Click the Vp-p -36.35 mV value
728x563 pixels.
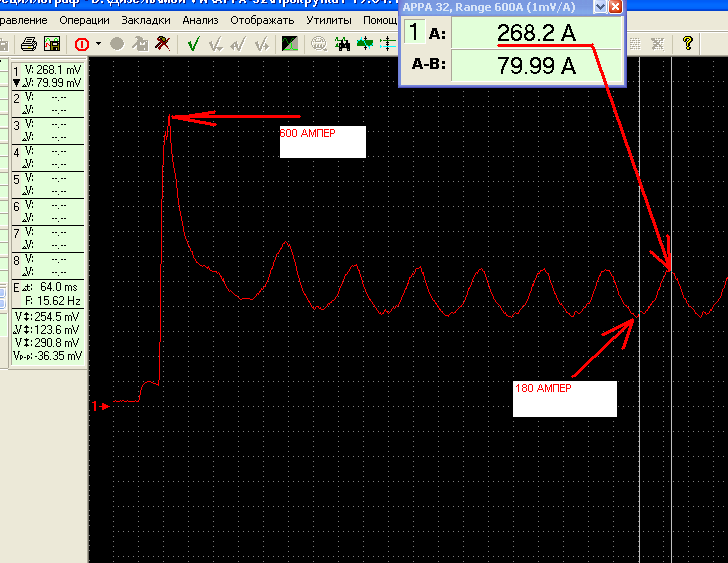click(47, 356)
